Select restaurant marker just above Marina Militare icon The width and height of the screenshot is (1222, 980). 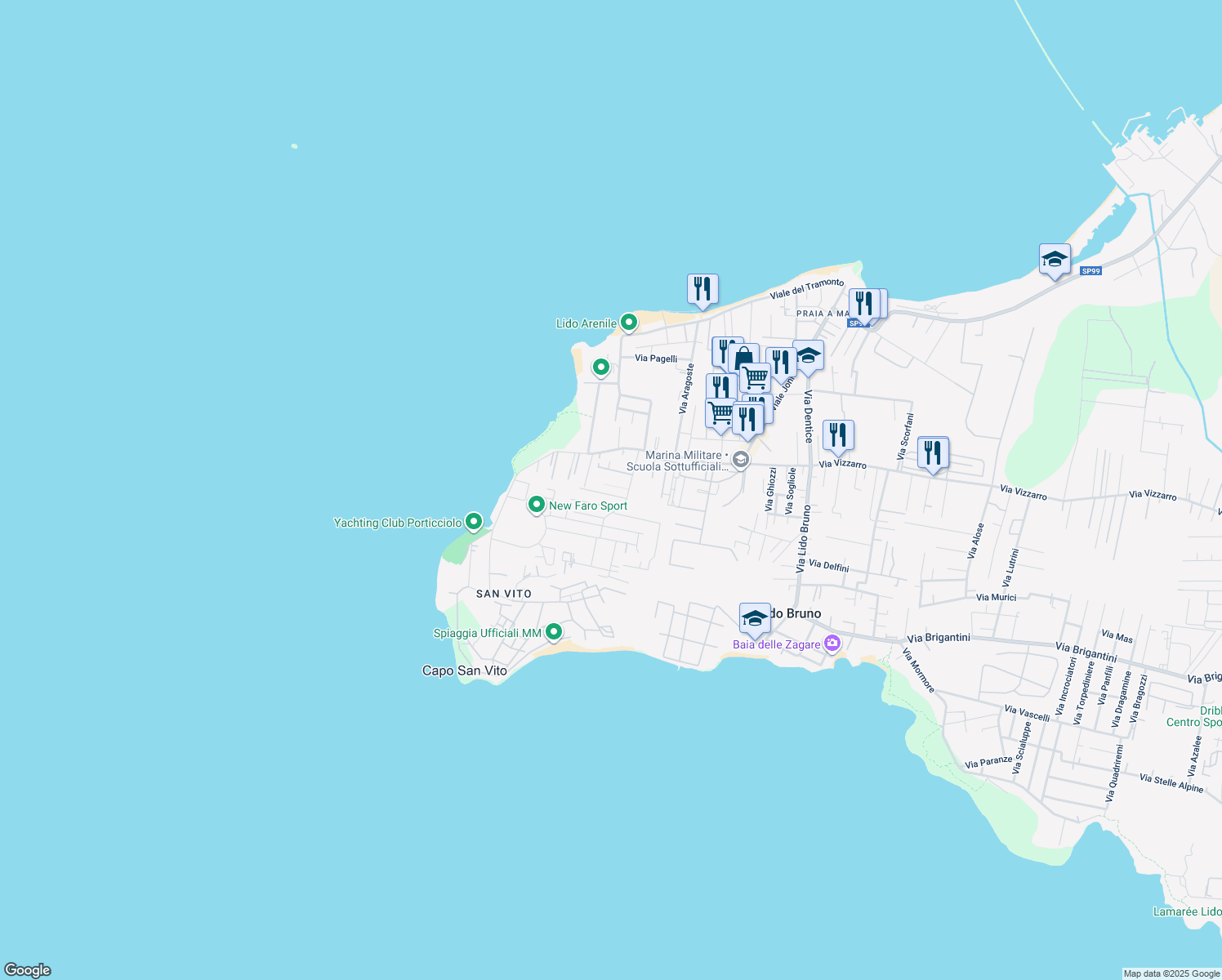point(747,419)
